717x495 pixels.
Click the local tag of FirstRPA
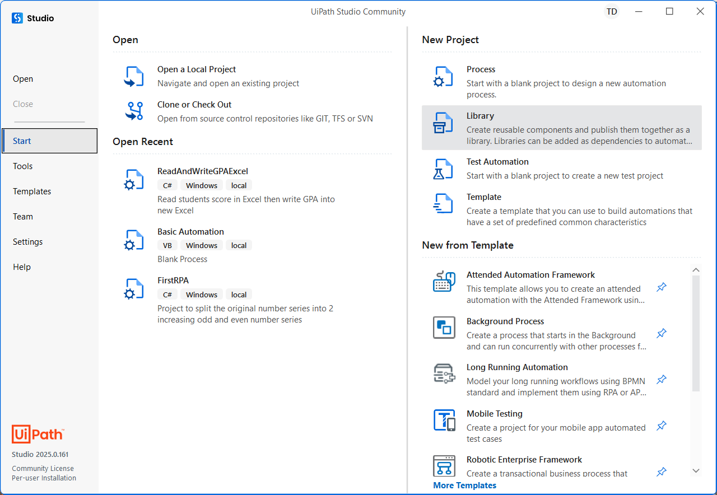click(x=239, y=294)
